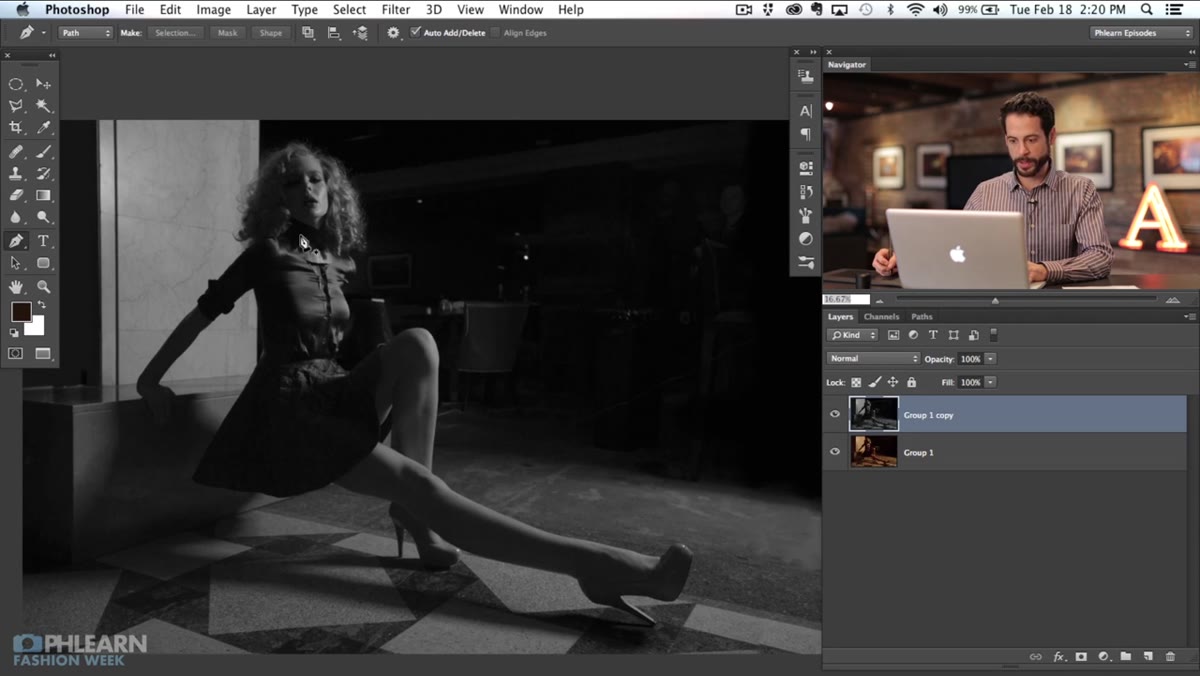Select the Move tool
The image size is (1200, 676).
(44, 84)
